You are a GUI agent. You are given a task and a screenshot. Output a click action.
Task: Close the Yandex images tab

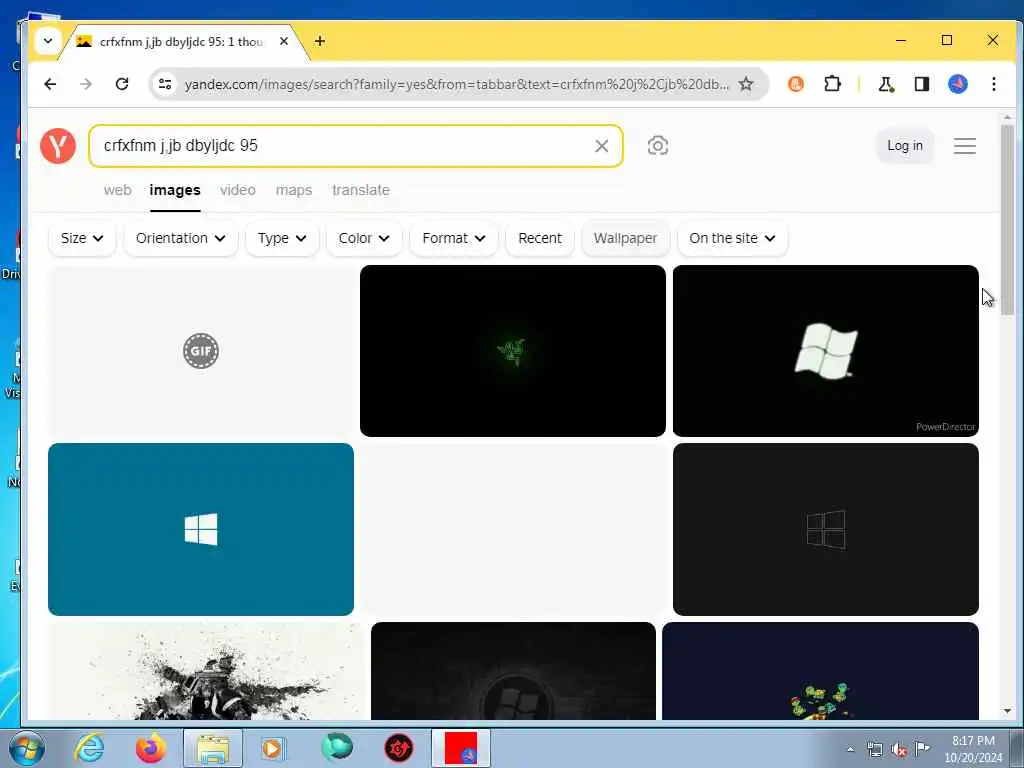point(284,41)
